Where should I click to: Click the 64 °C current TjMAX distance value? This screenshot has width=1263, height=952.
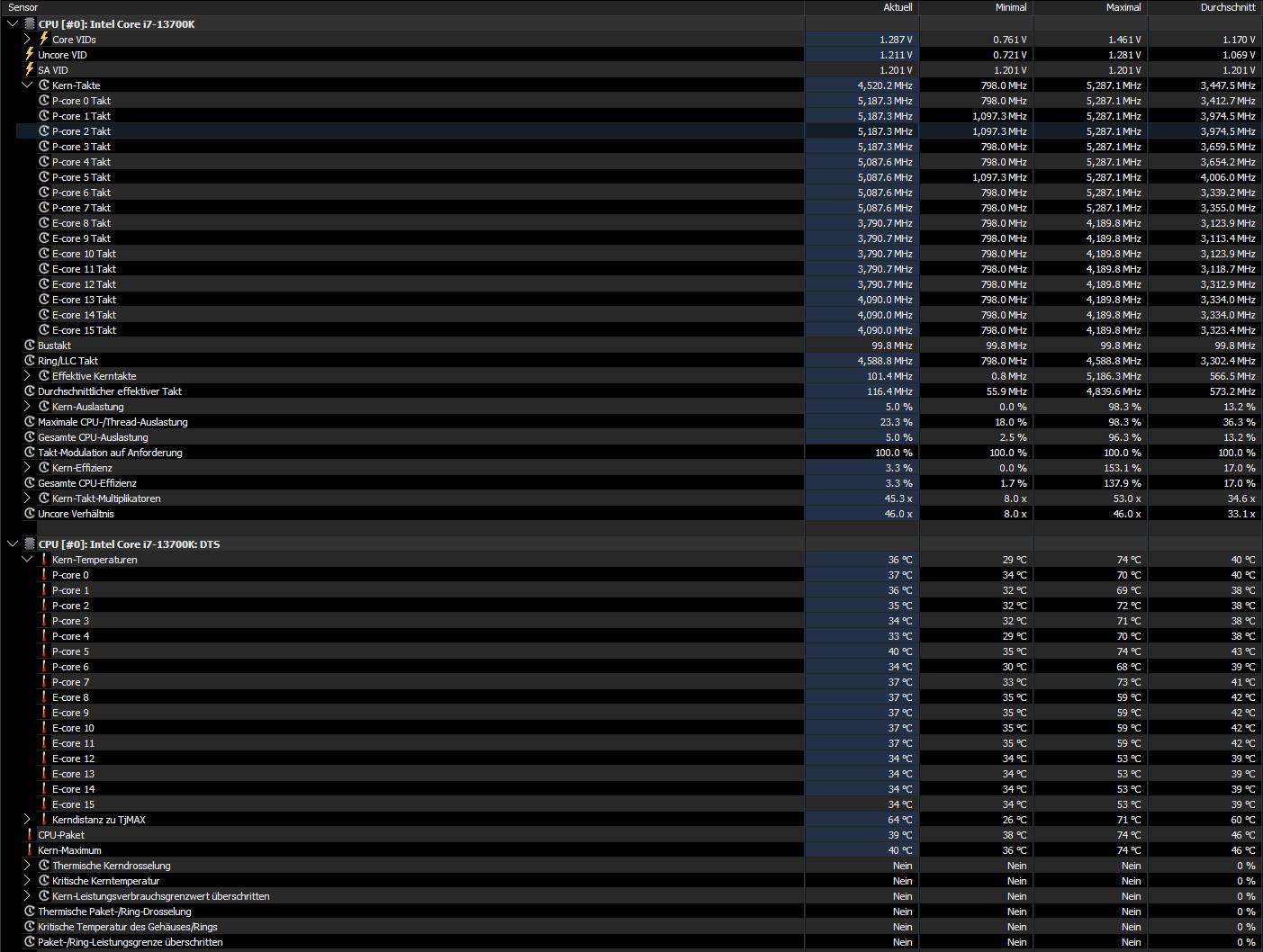tap(900, 820)
